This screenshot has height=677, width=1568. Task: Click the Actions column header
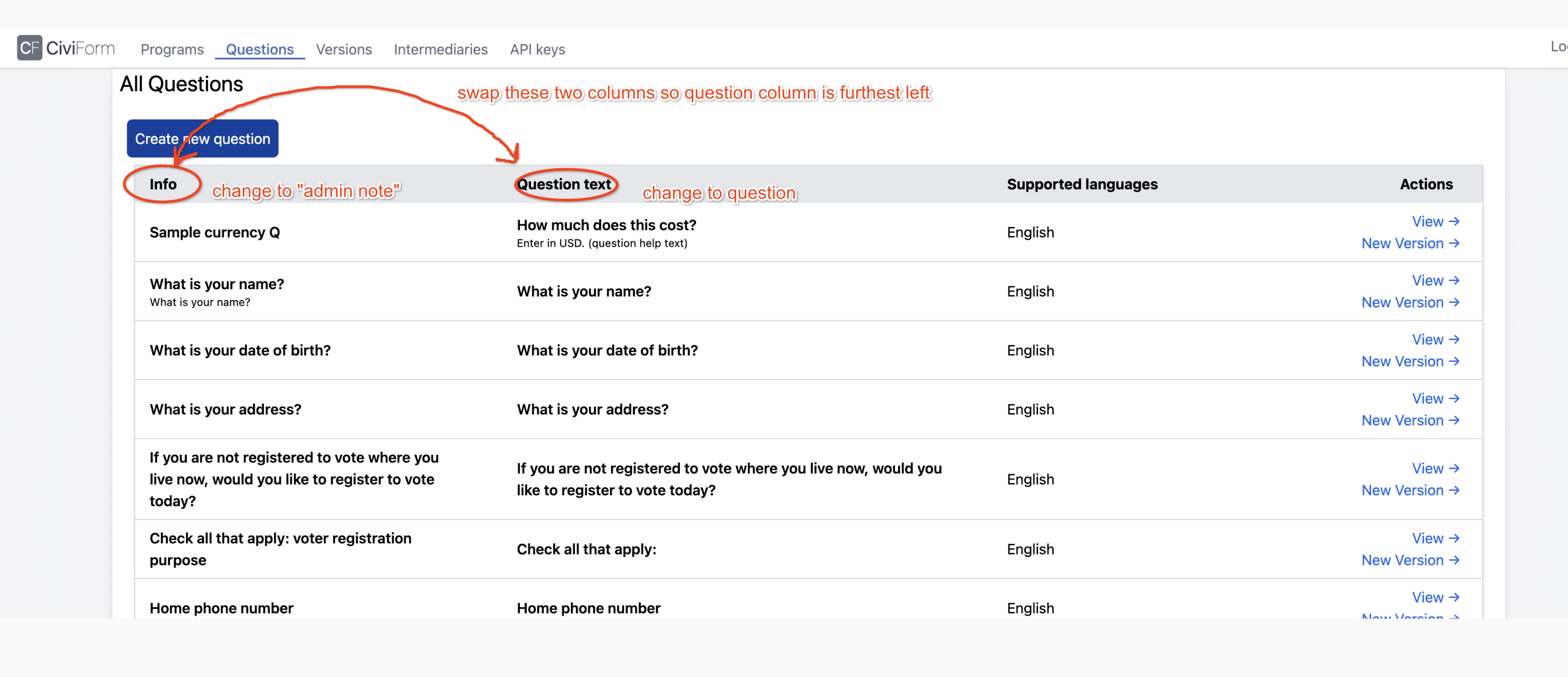[x=1426, y=184]
